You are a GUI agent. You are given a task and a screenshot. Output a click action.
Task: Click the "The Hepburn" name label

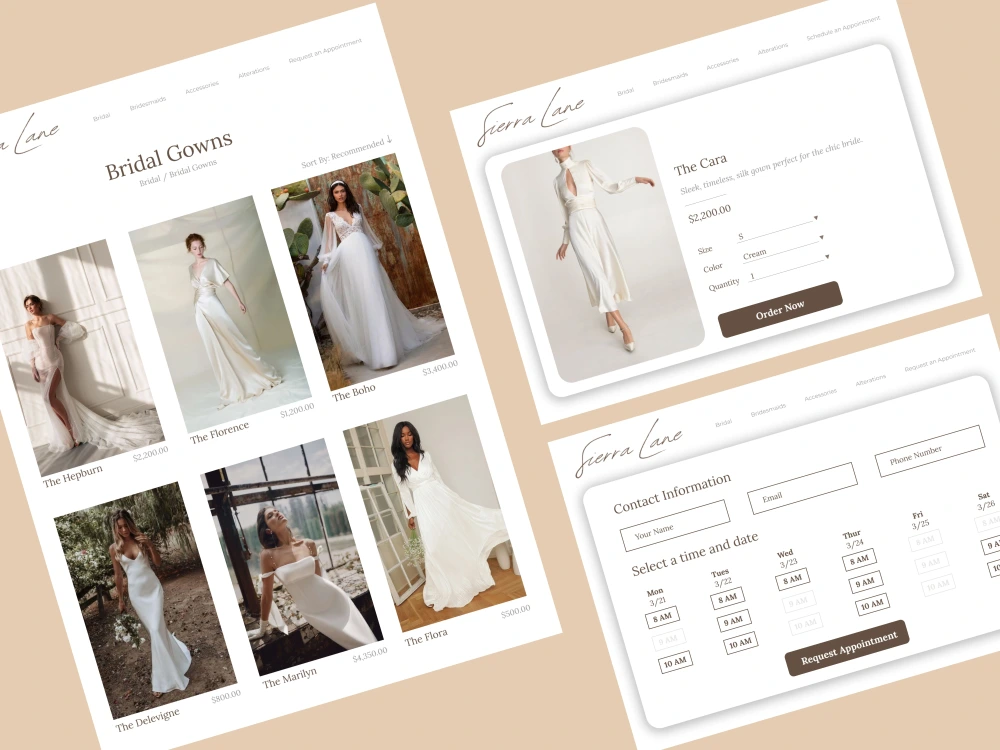click(x=73, y=476)
